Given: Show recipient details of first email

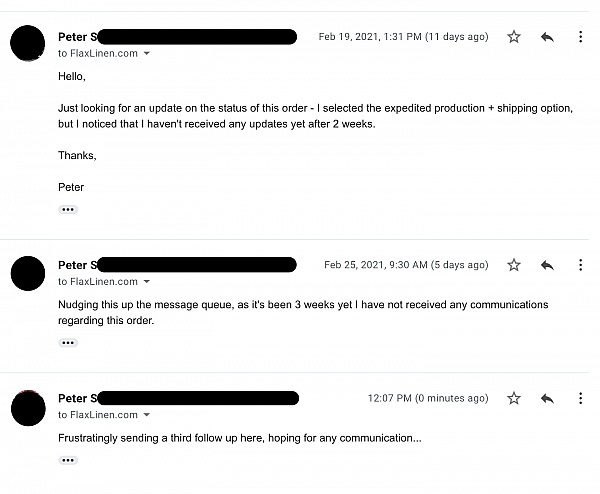Looking at the screenshot, I should point(147,54).
